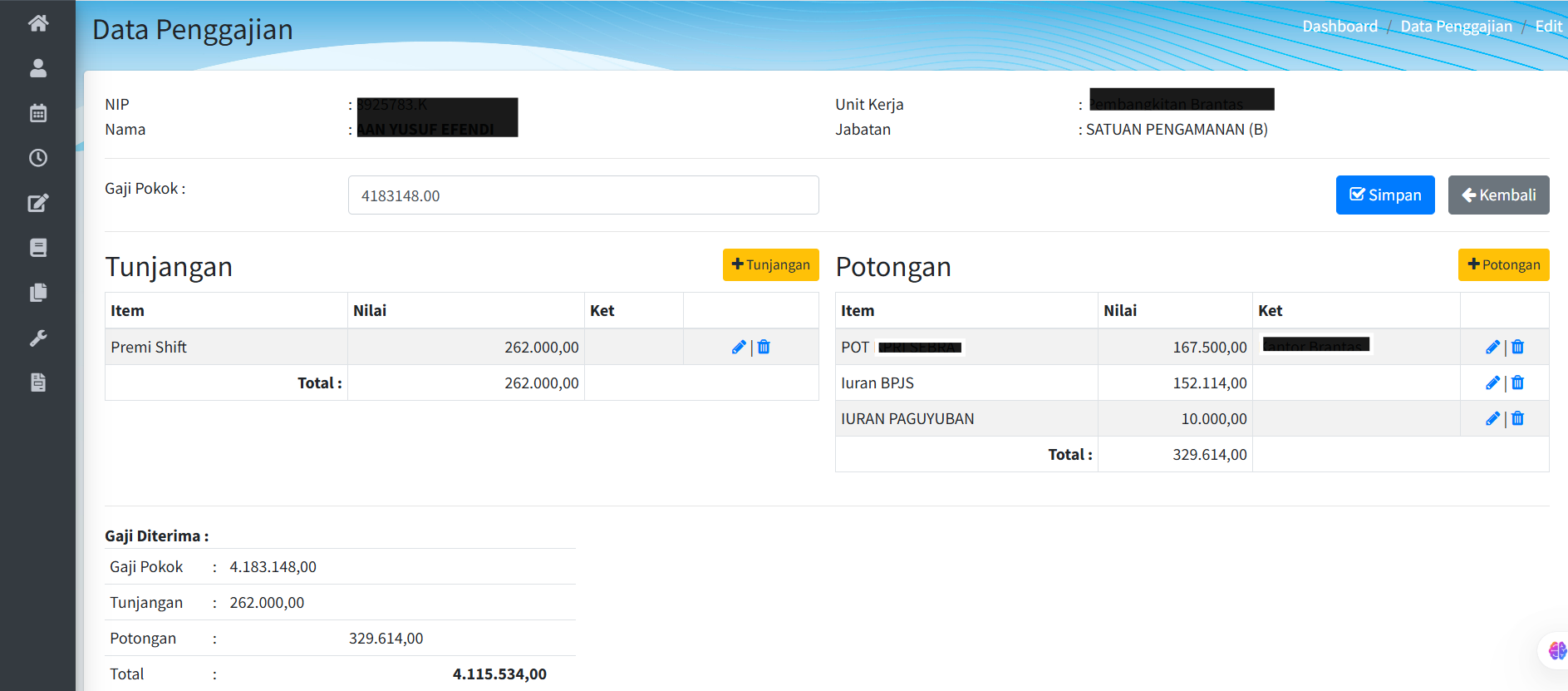Click the home icon in sidebar
The width and height of the screenshot is (1568, 691).
pos(38,23)
